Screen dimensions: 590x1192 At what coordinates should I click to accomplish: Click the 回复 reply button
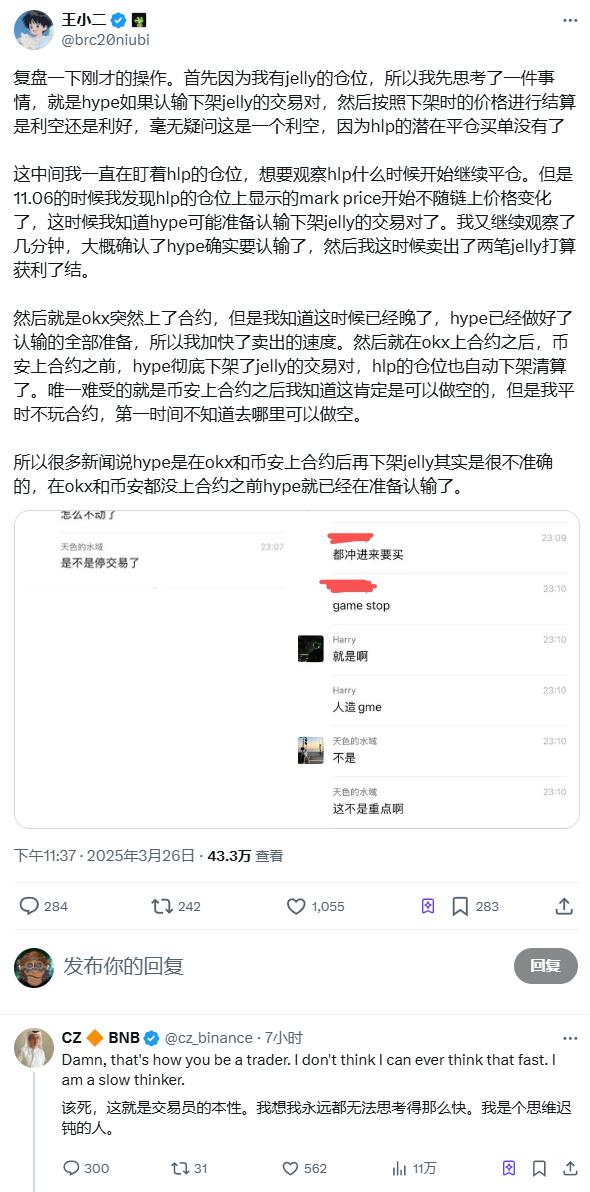tap(545, 965)
